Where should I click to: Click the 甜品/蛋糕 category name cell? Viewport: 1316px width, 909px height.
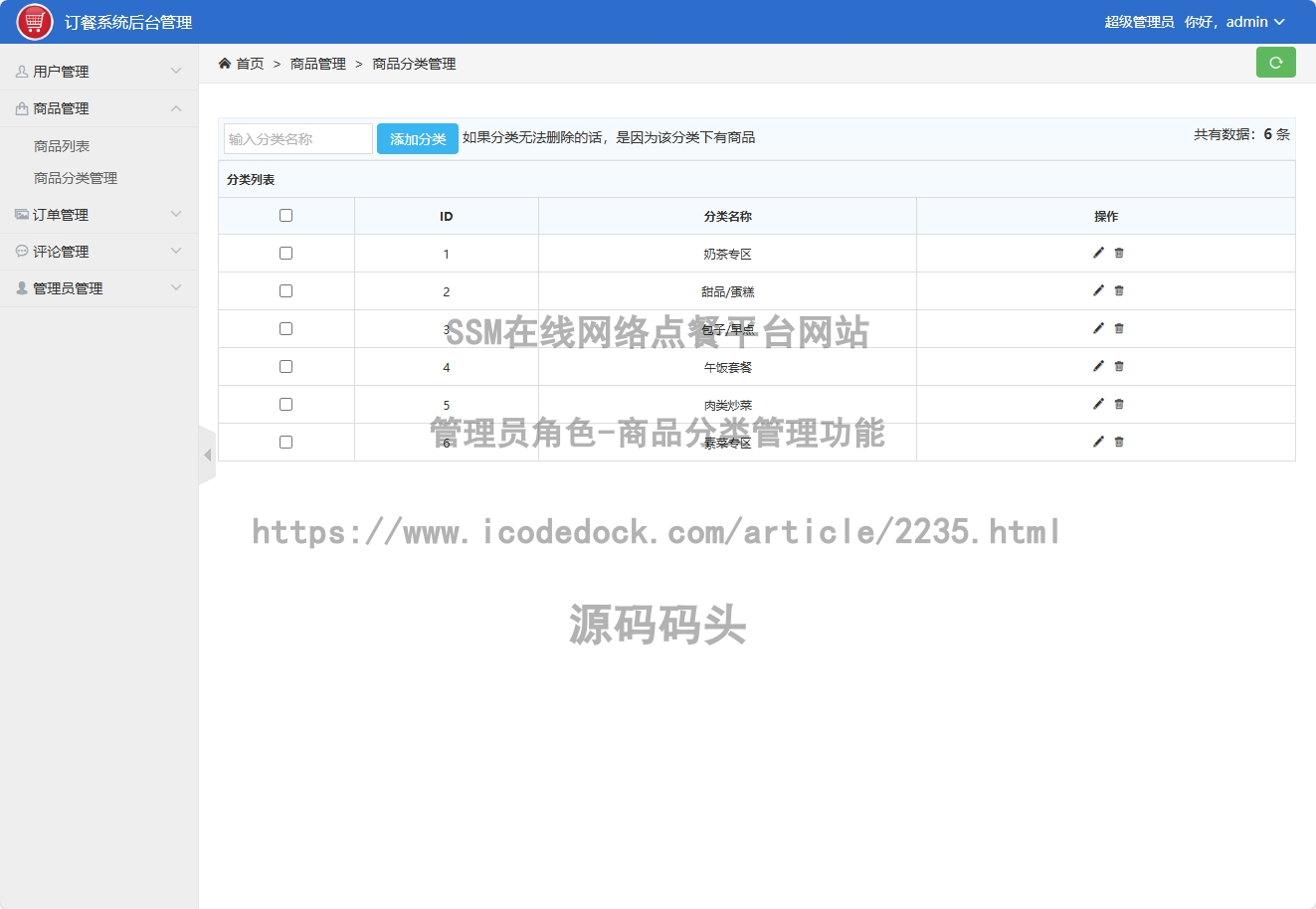[x=727, y=291]
